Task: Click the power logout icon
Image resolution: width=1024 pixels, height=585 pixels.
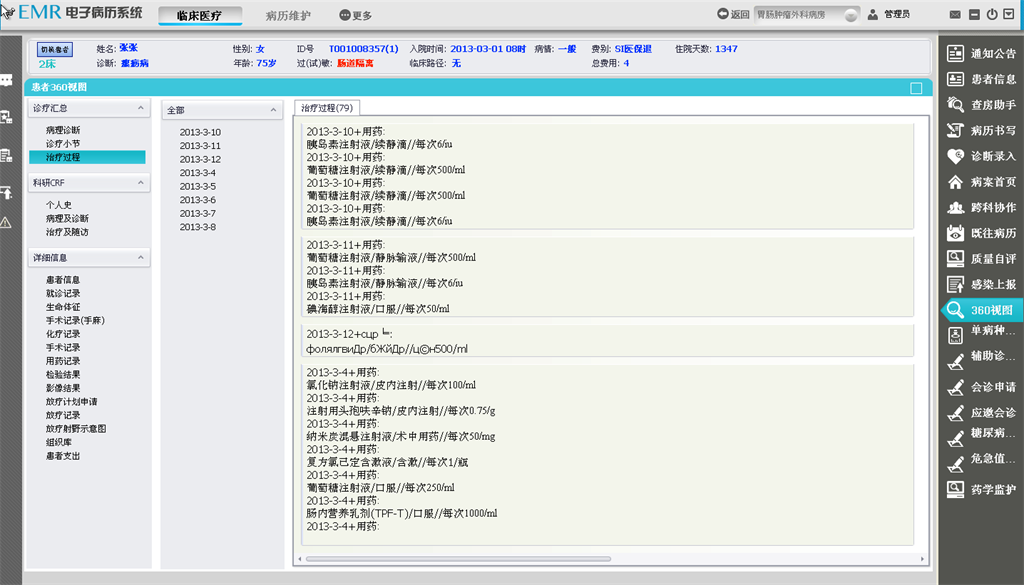Action: (992, 15)
